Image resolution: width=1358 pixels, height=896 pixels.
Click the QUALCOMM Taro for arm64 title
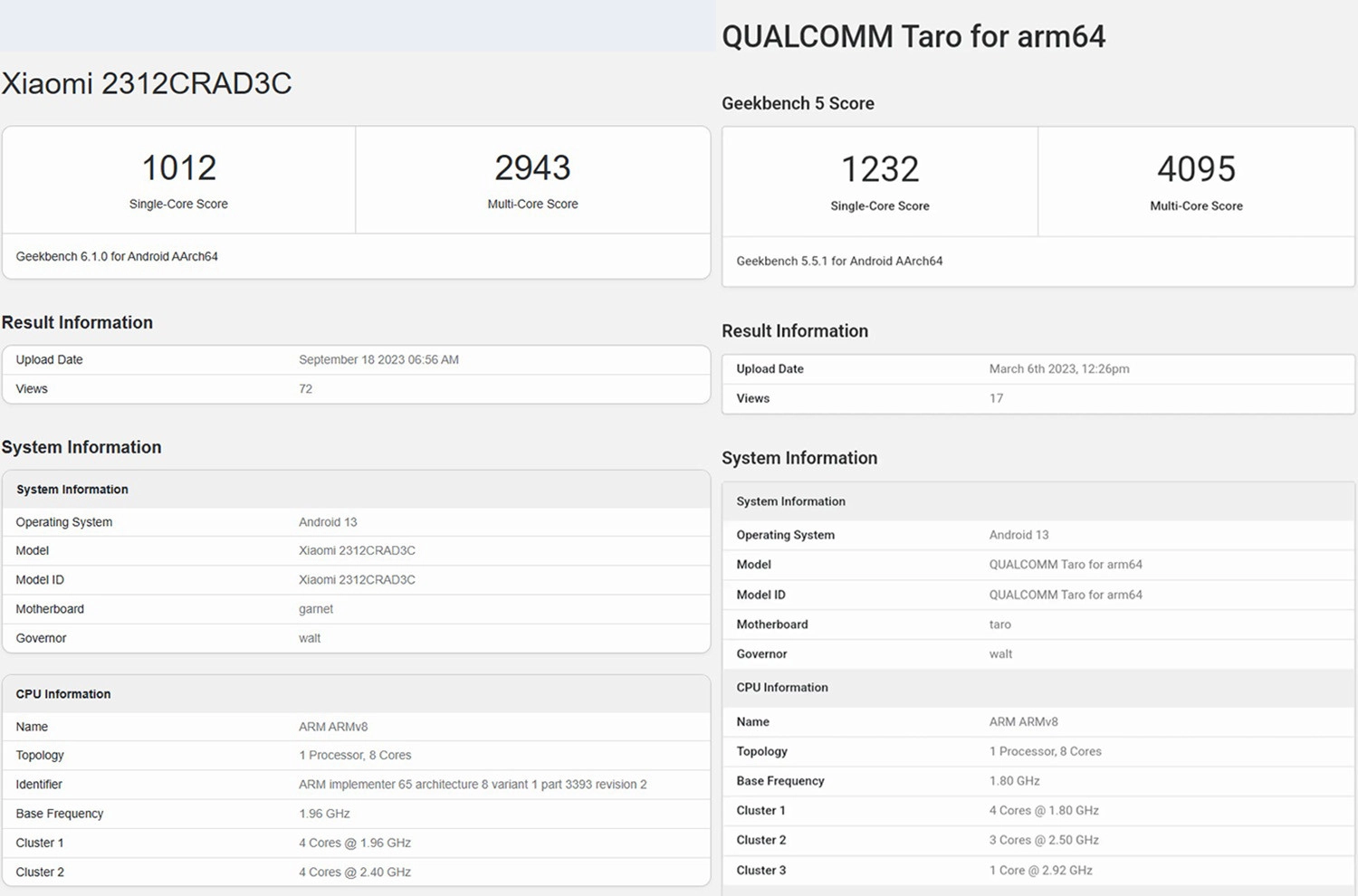(x=913, y=36)
